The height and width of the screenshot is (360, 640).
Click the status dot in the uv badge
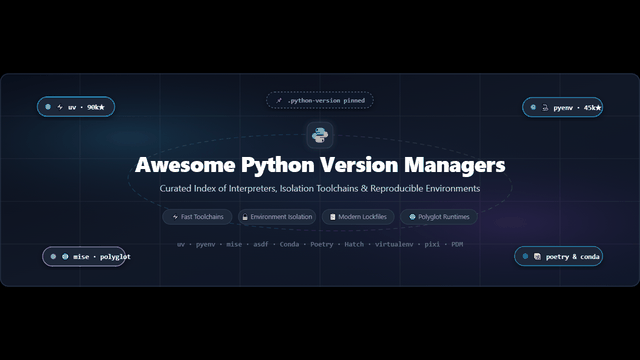tap(48, 107)
